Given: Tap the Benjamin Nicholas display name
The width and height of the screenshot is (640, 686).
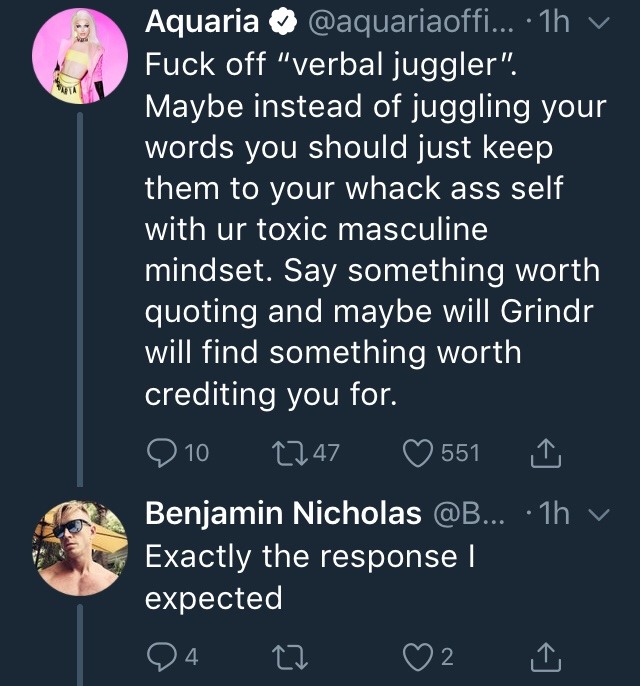Looking at the screenshot, I should coord(283,514).
